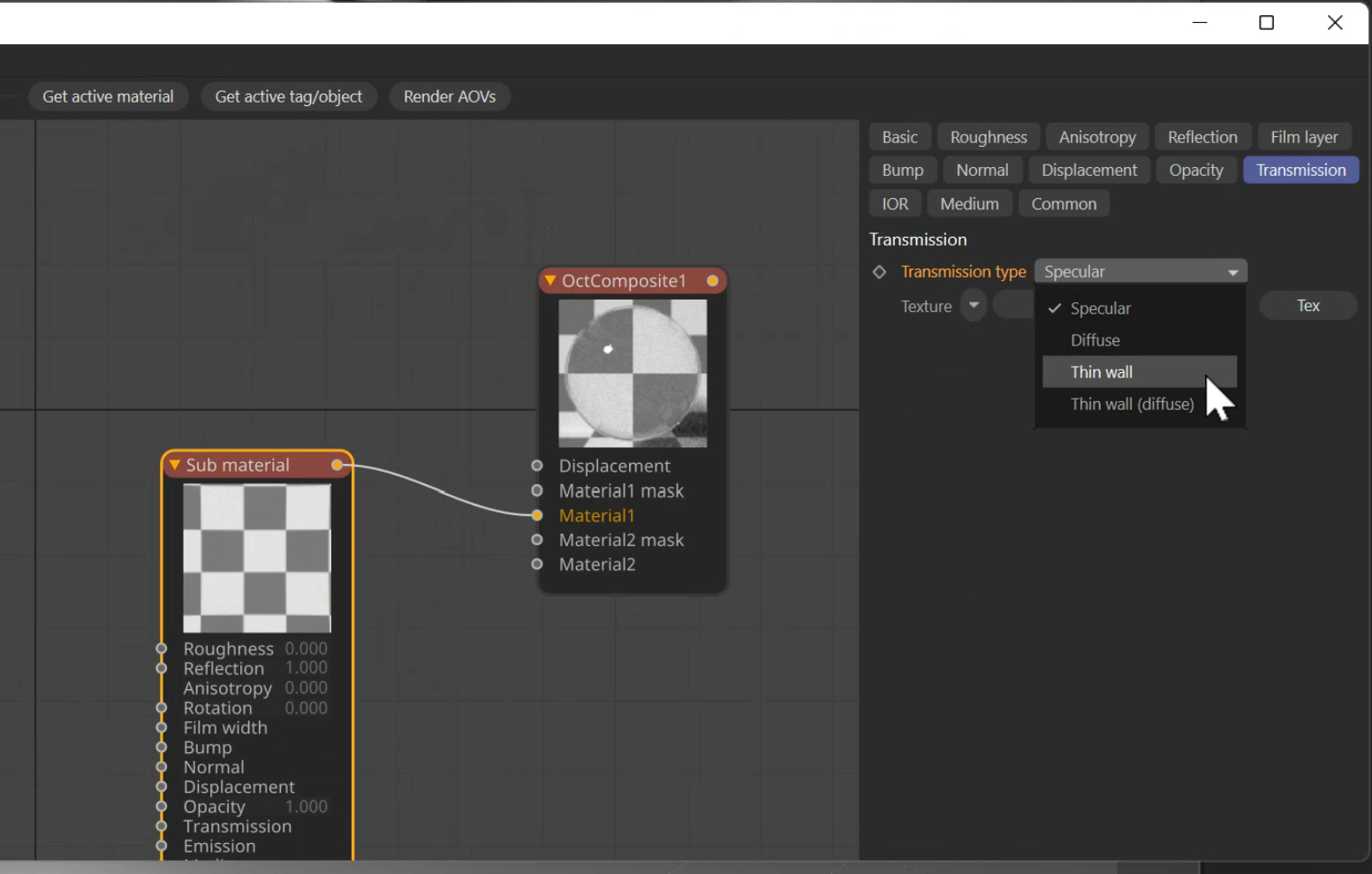
Task: Click the Rotation value 0.000
Action: (307, 708)
